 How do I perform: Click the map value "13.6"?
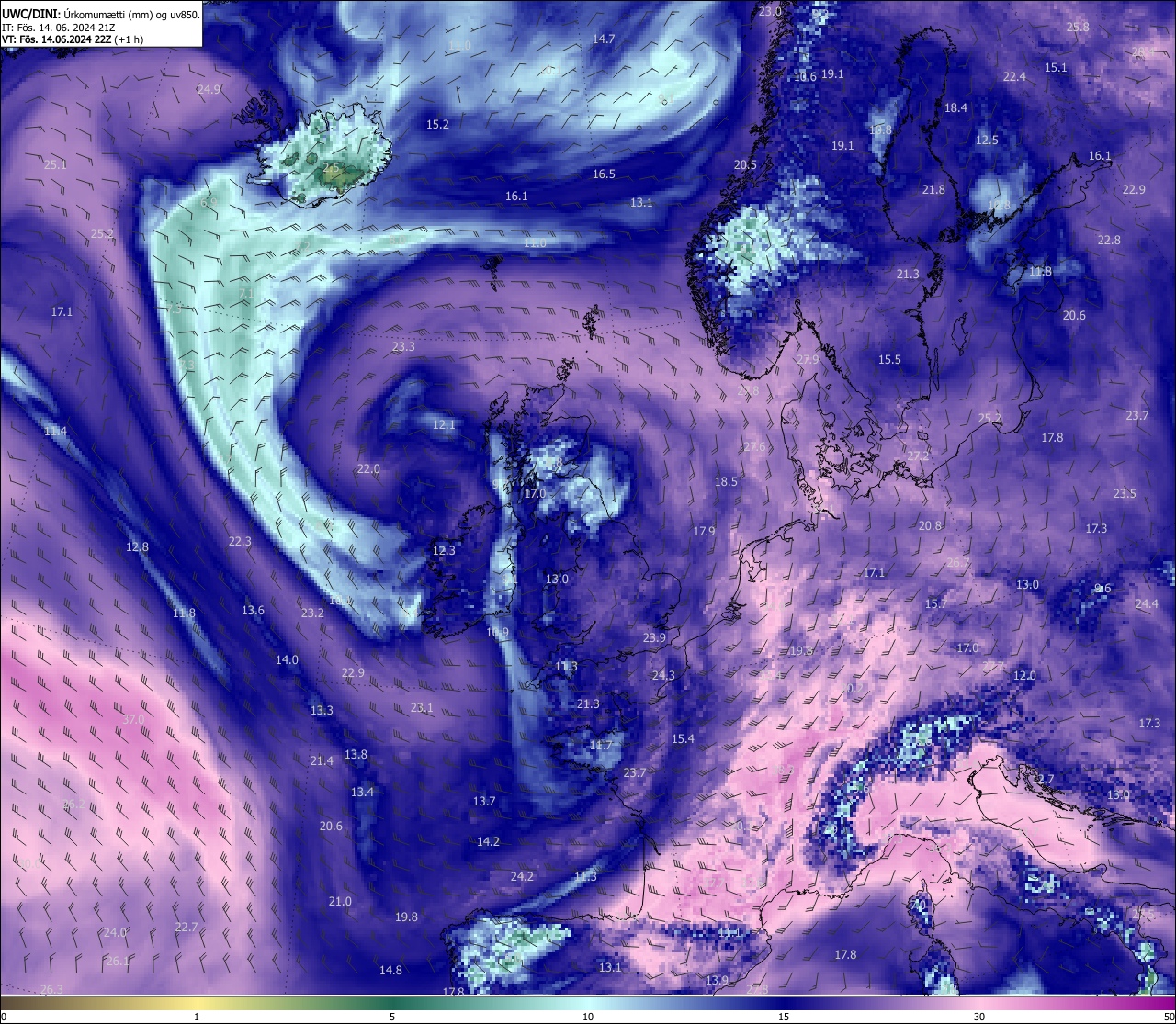(253, 610)
